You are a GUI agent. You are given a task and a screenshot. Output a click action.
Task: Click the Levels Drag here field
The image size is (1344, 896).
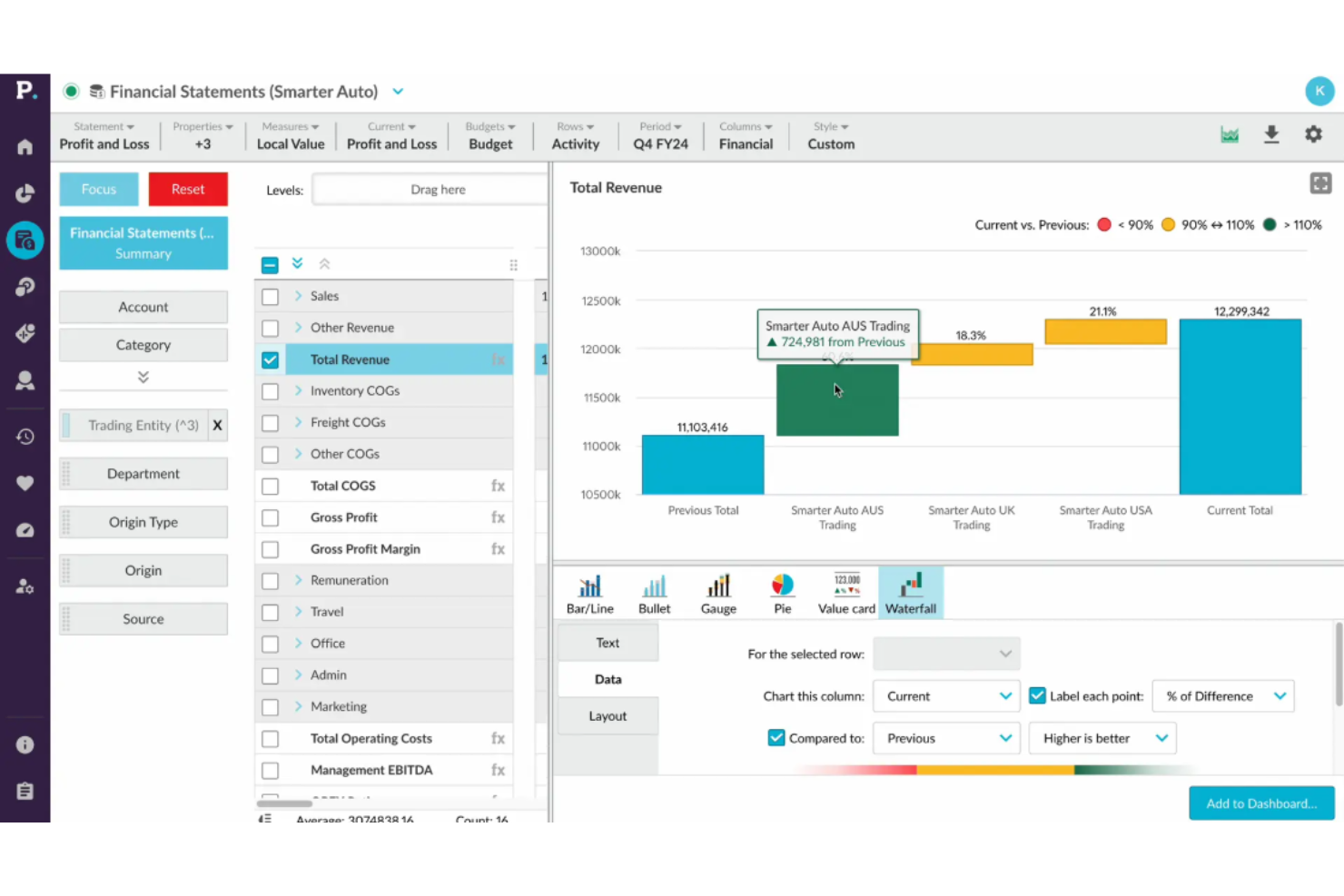tap(430, 190)
